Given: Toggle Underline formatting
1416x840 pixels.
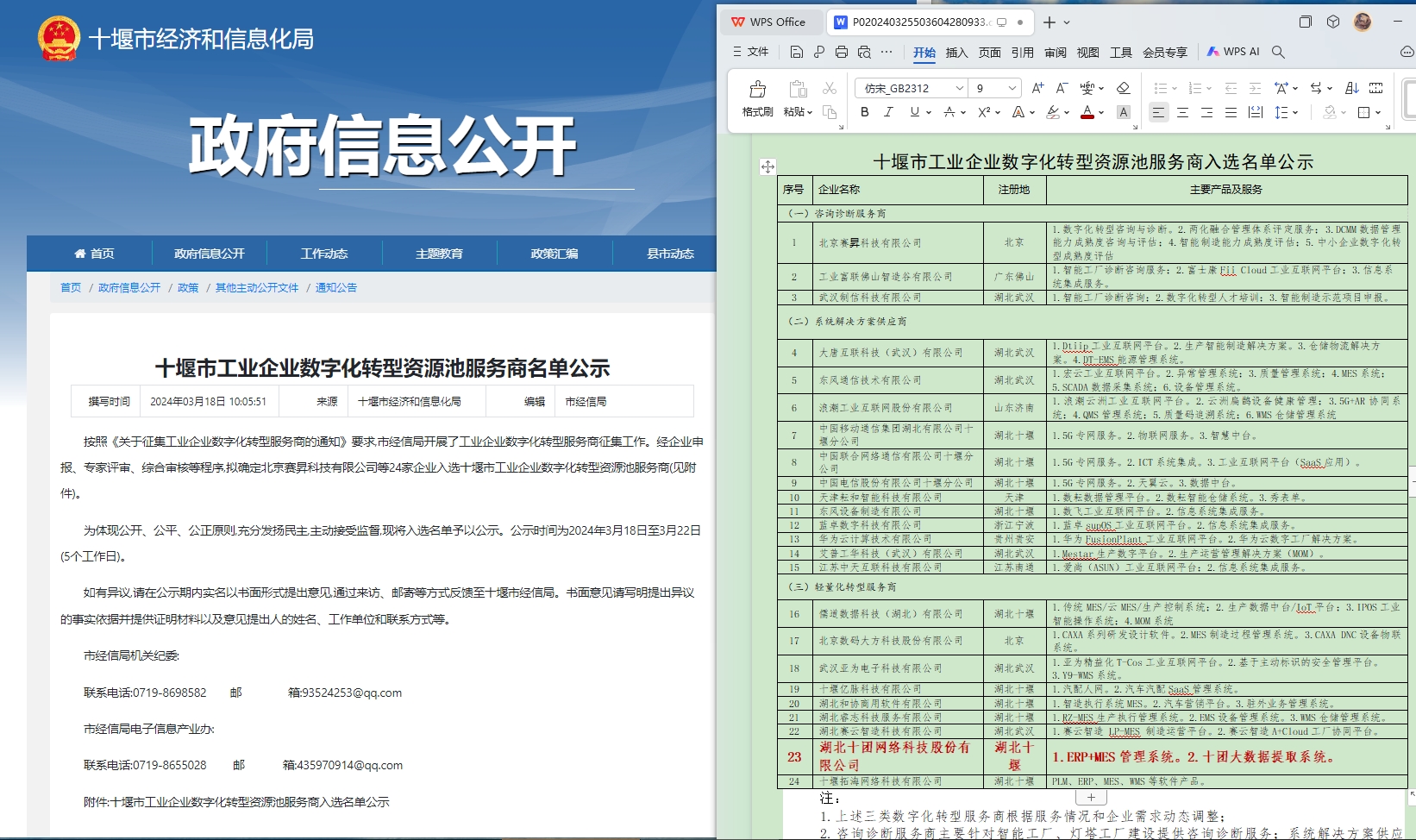Looking at the screenshot, I should tap(914, 112).
